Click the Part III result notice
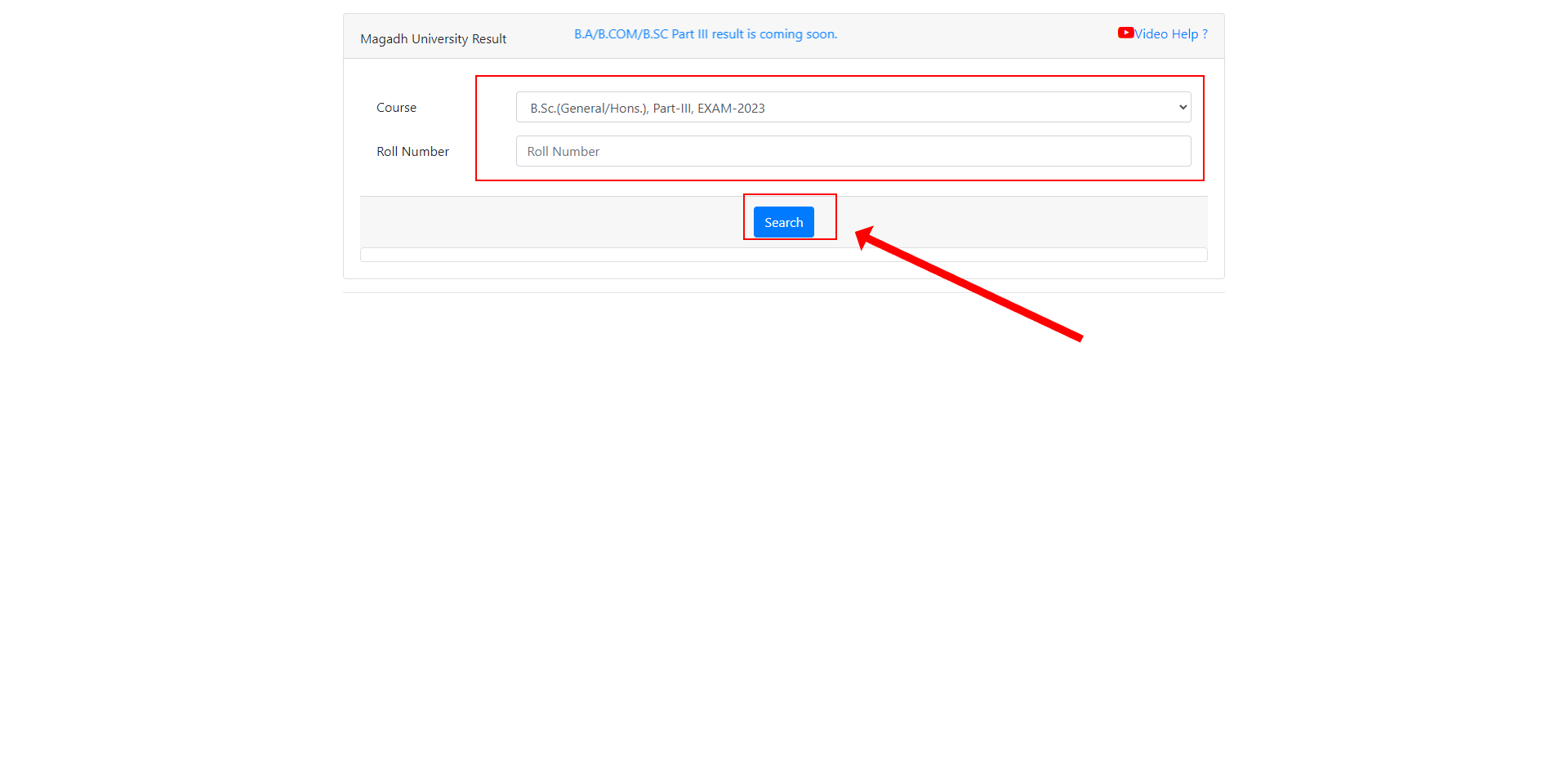The image size is (1568, 778). 706,34
